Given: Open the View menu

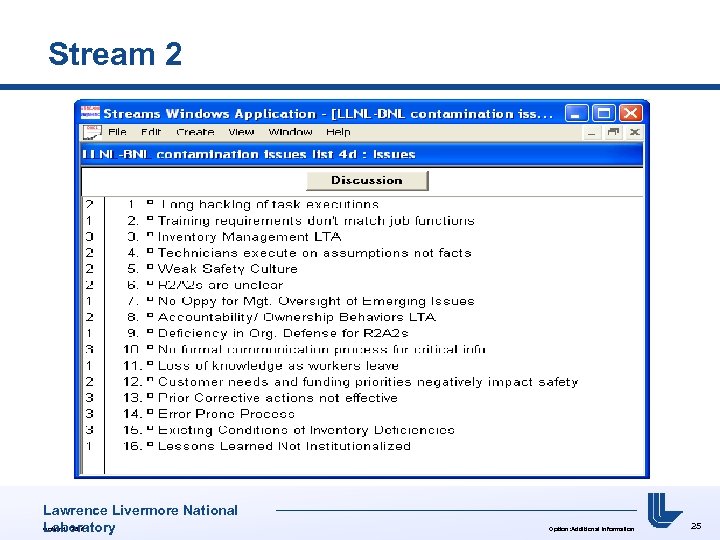Looking at the screenshot, I should click(241, 132).
